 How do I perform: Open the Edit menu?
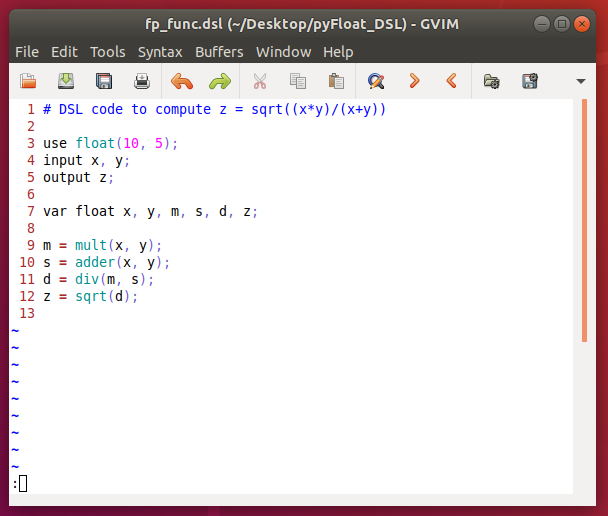[64, 52]
